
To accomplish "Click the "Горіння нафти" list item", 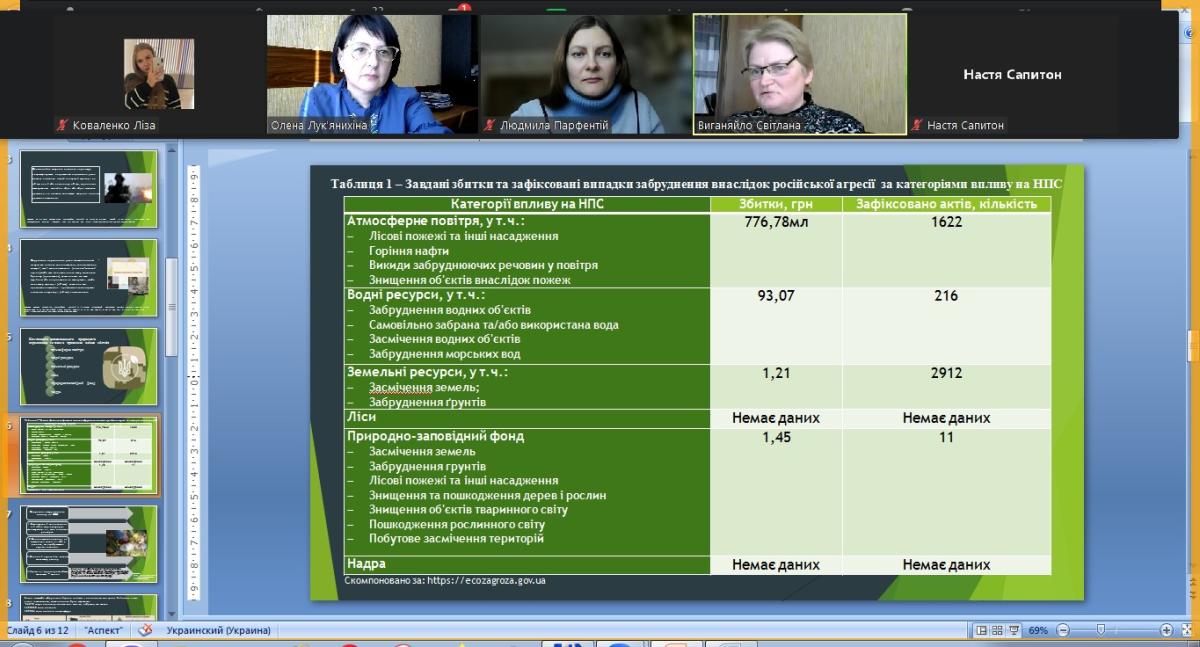I will click(409, 251).
